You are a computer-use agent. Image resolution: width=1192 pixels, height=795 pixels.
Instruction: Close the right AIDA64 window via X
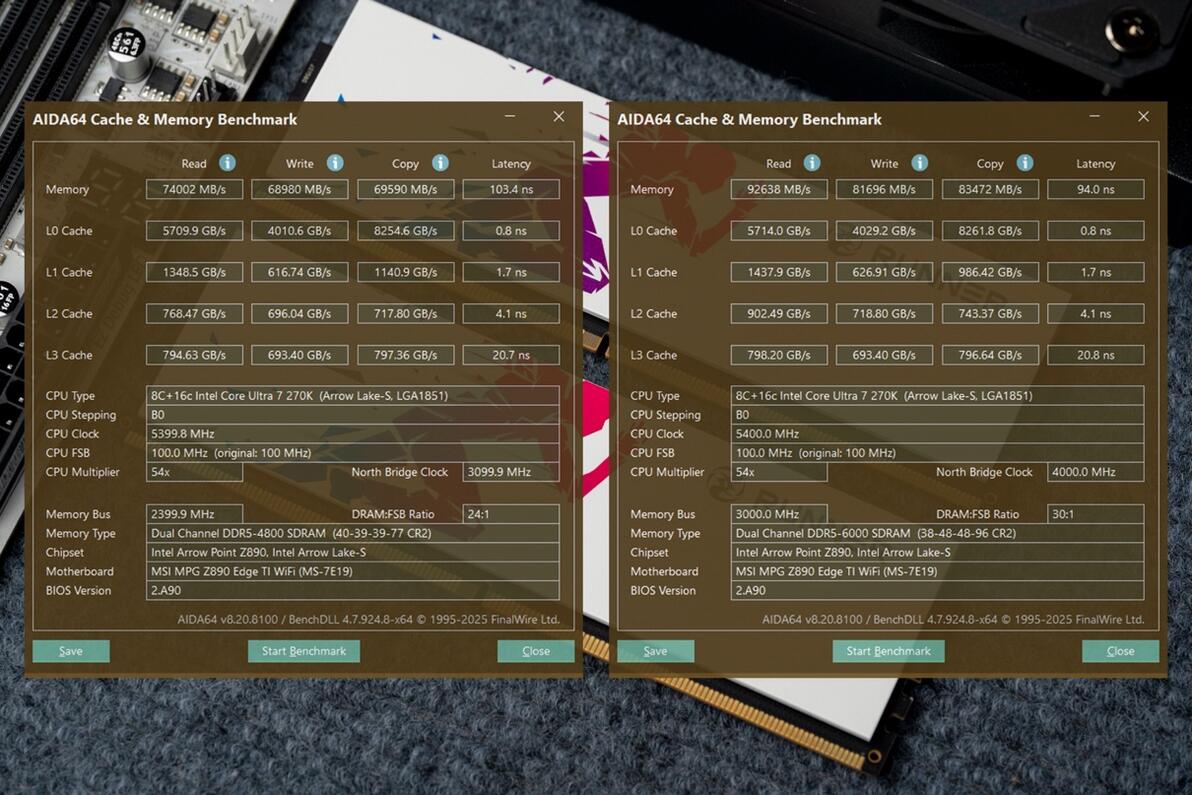(x=1143, y=116)
